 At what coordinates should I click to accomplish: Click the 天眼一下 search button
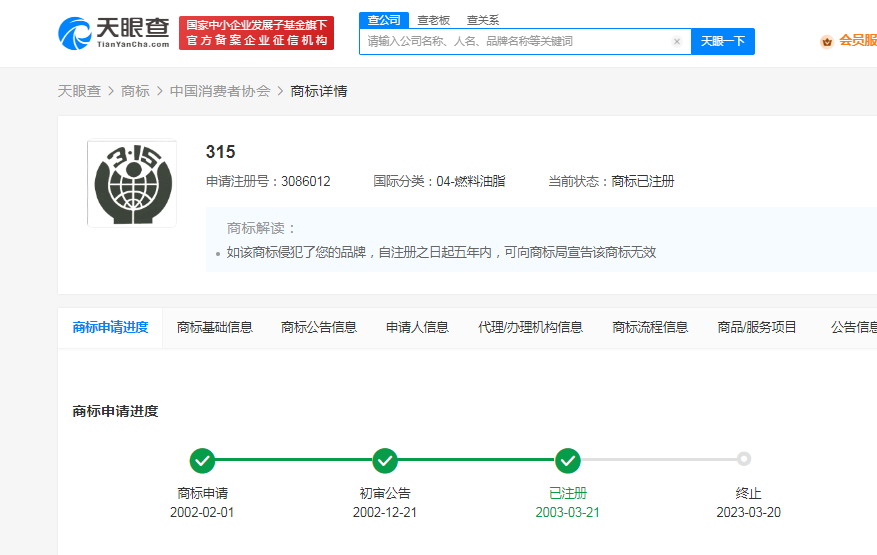723,41
